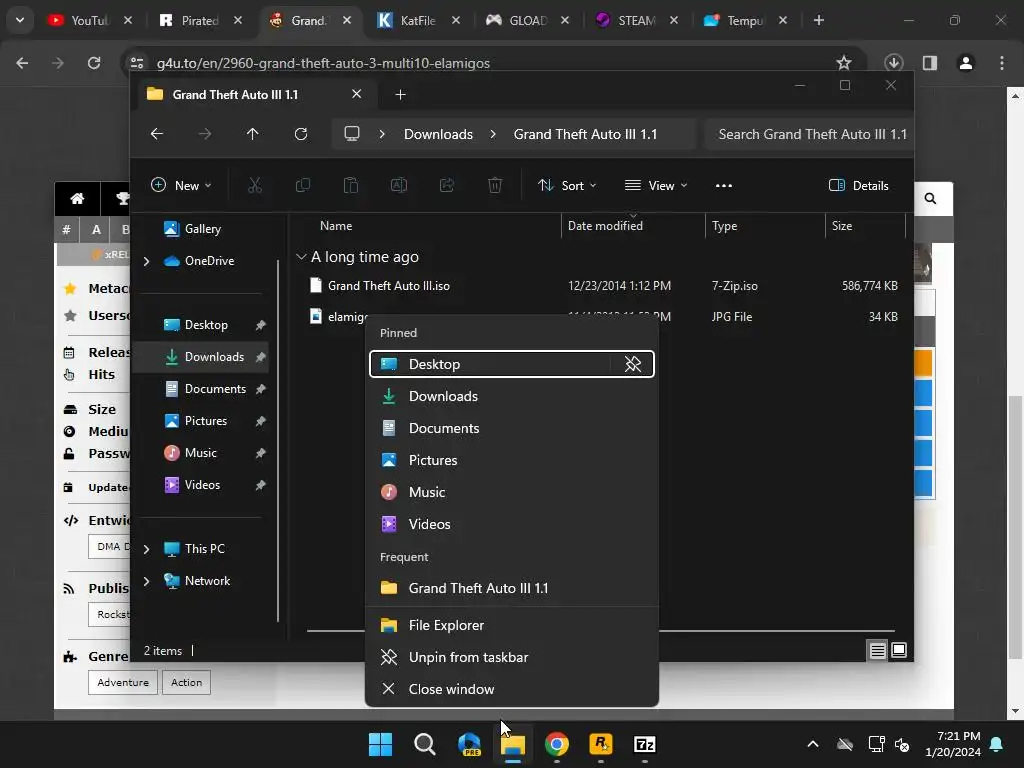Select Downloads in the jump list

tap(511, 396)
